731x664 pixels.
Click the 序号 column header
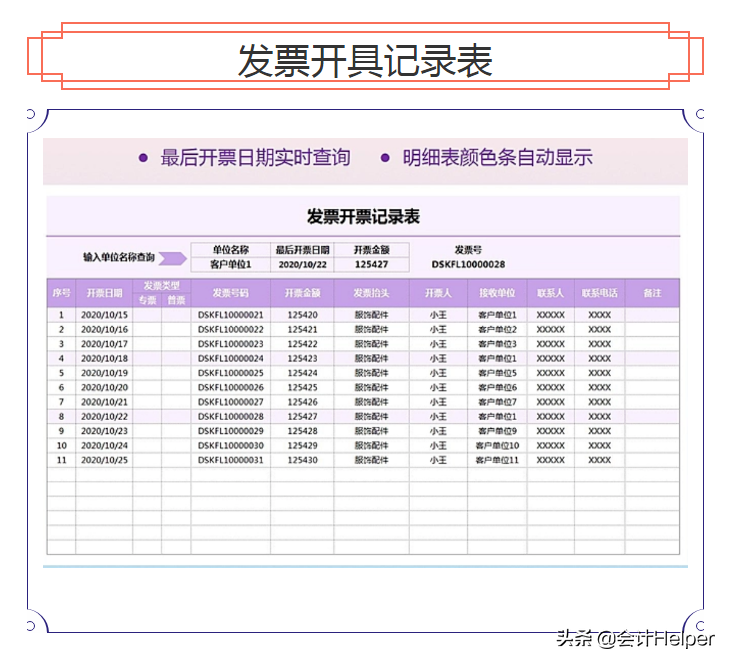(61, 293)
